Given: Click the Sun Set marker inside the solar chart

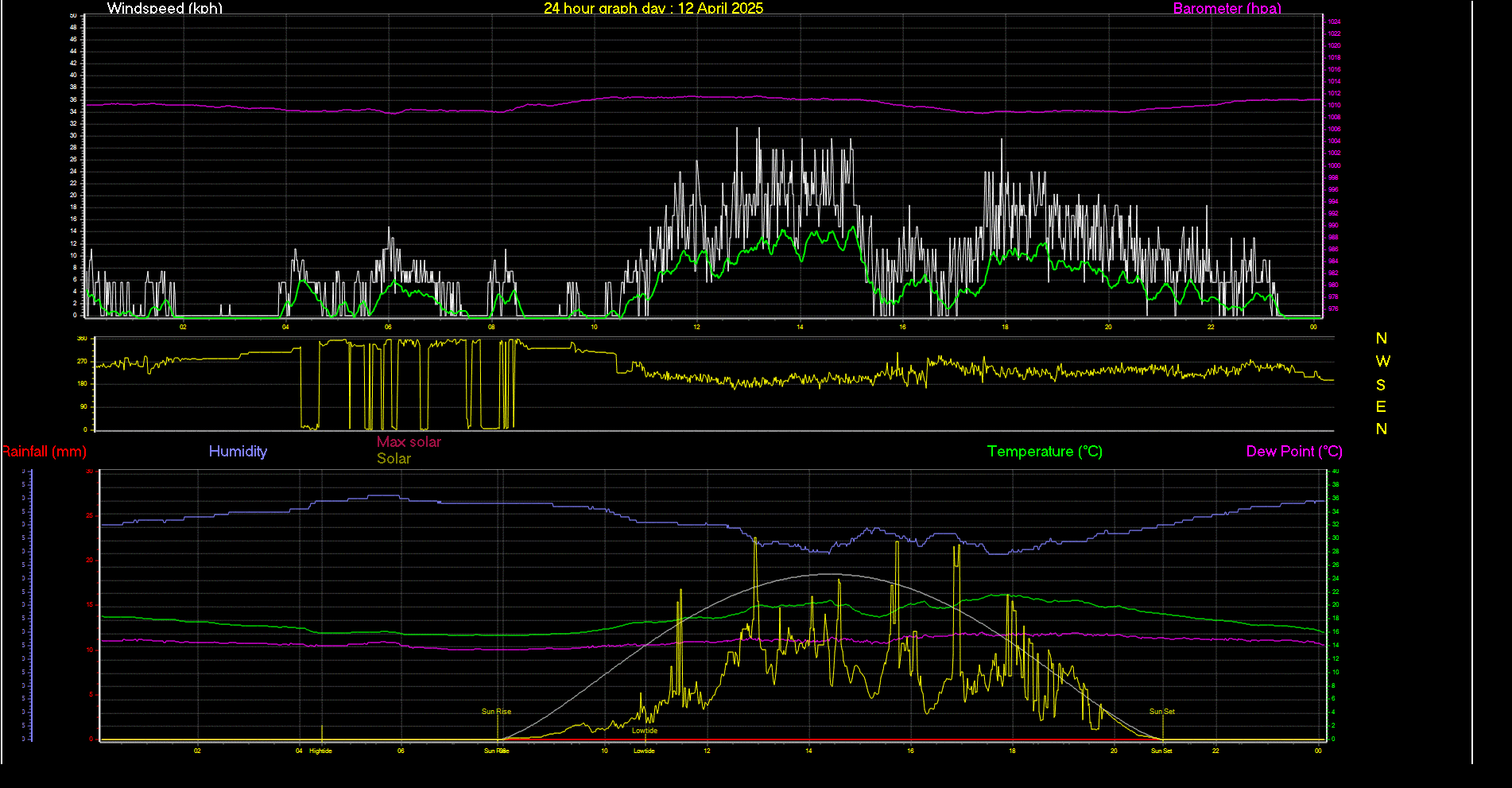Looking at the screenshot, I should [x=1161, y=712].
